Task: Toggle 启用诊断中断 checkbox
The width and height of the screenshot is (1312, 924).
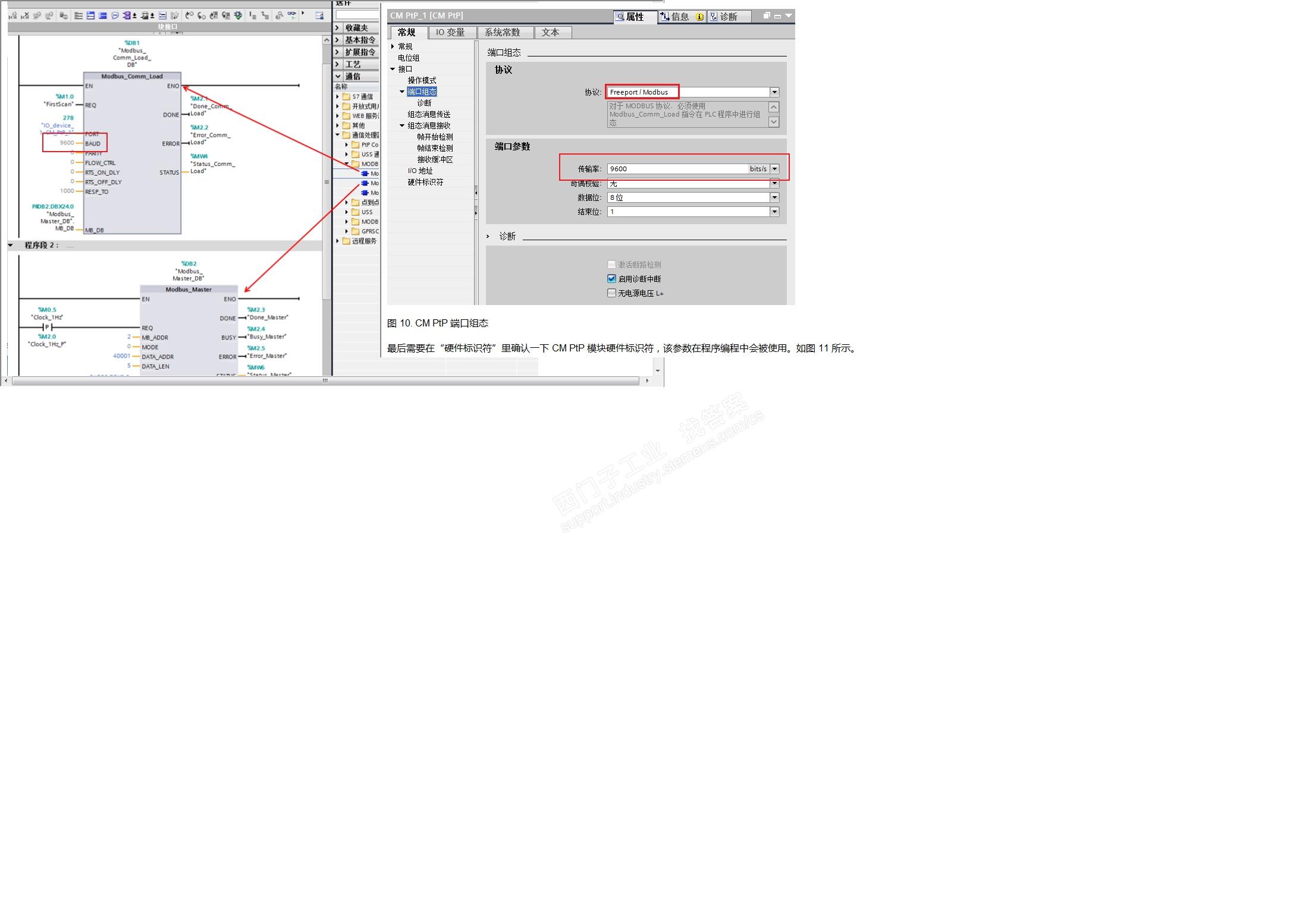Action: [611, 279]
